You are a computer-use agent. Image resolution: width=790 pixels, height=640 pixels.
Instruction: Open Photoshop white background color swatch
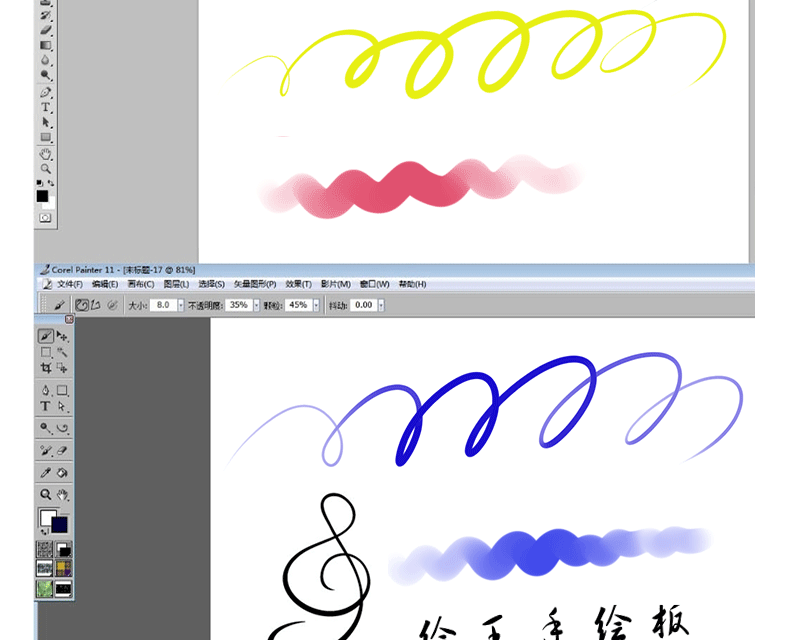point(49,204)
